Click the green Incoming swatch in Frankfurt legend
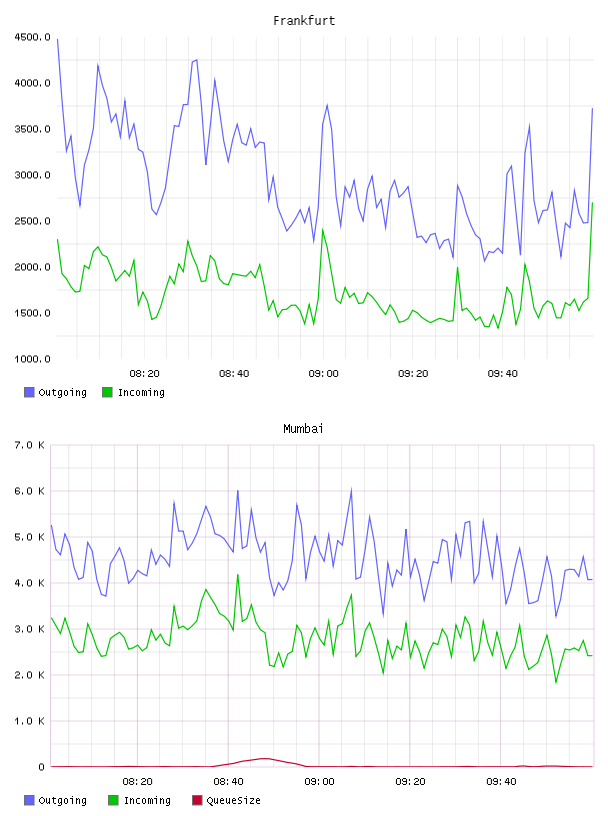This screenshot has width=608, height=816. pos(107,392)
